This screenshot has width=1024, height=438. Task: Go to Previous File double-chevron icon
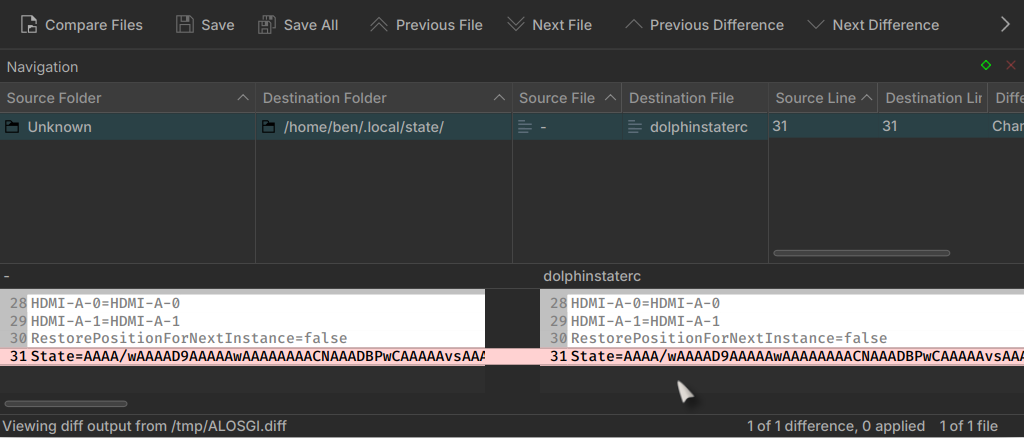(x=379, y=25)
